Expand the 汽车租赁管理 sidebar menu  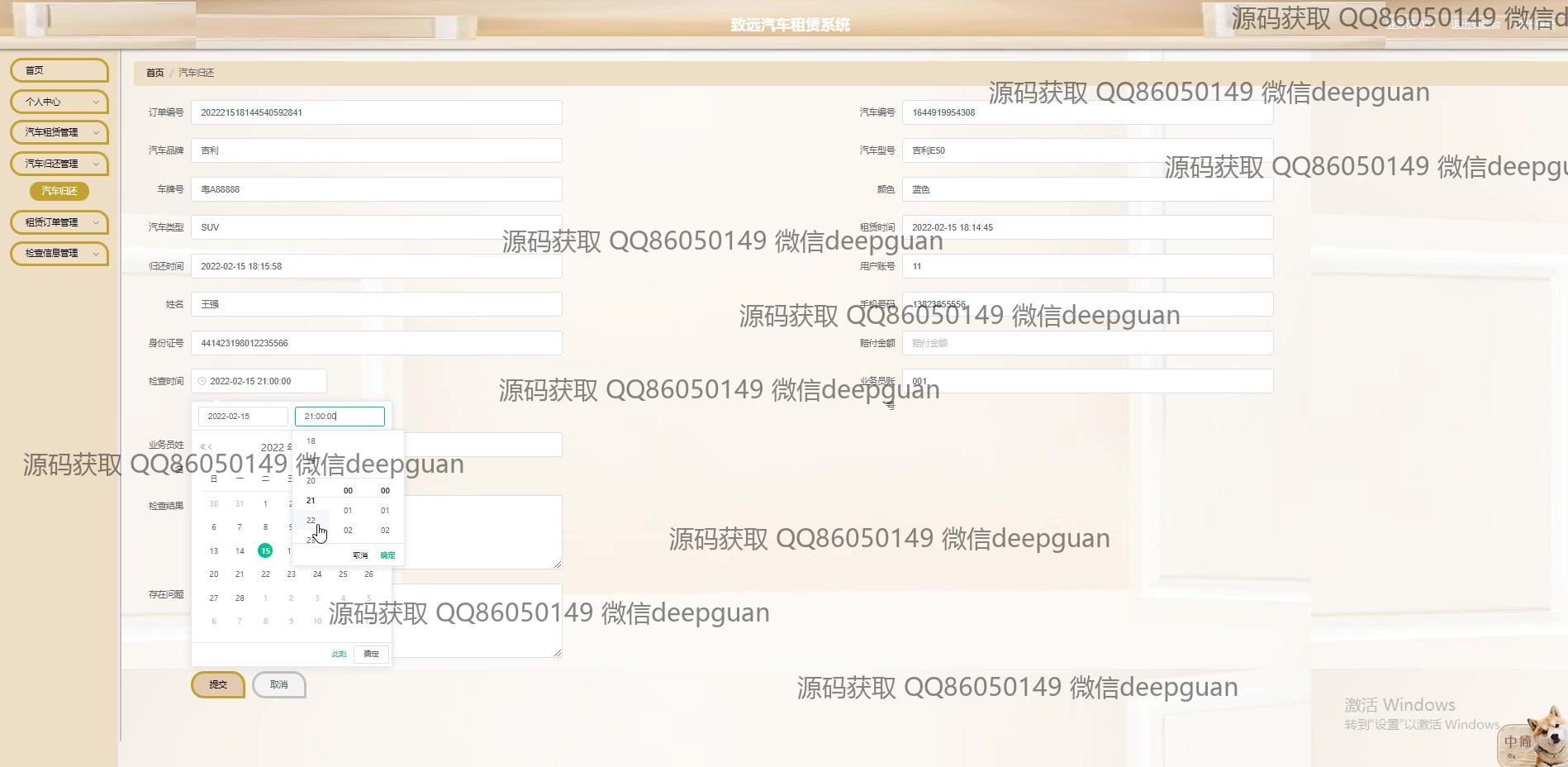pyautogui.click(x=59, y=132)
